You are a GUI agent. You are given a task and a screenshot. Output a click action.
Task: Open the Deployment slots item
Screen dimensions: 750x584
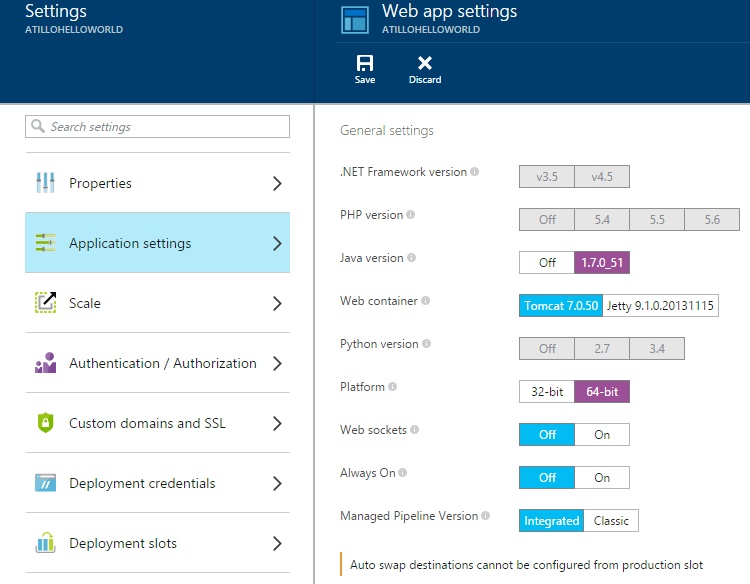(x=157, y=543)
